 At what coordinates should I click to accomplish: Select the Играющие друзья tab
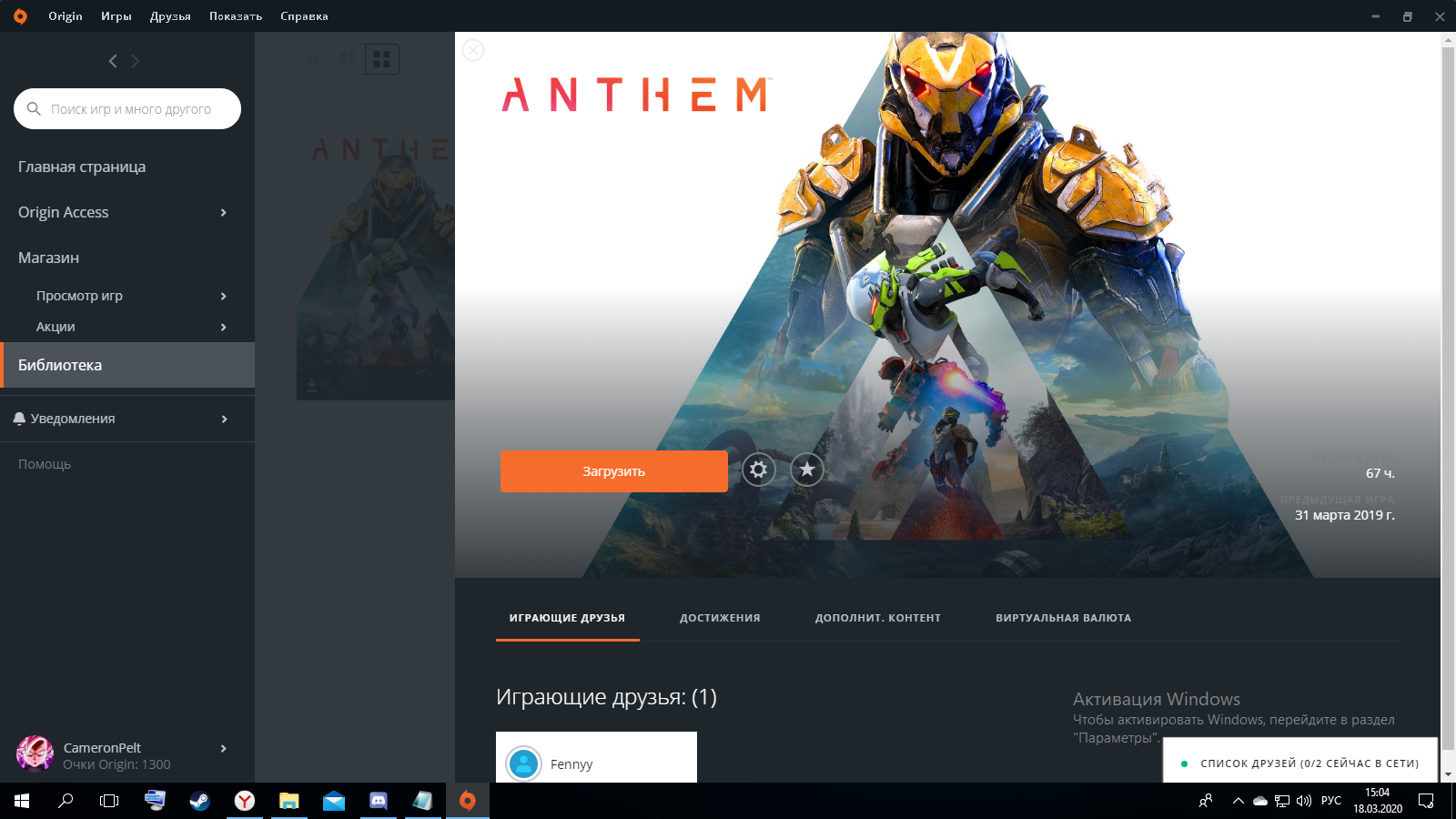pyautogui.click(x=567, y=618)
